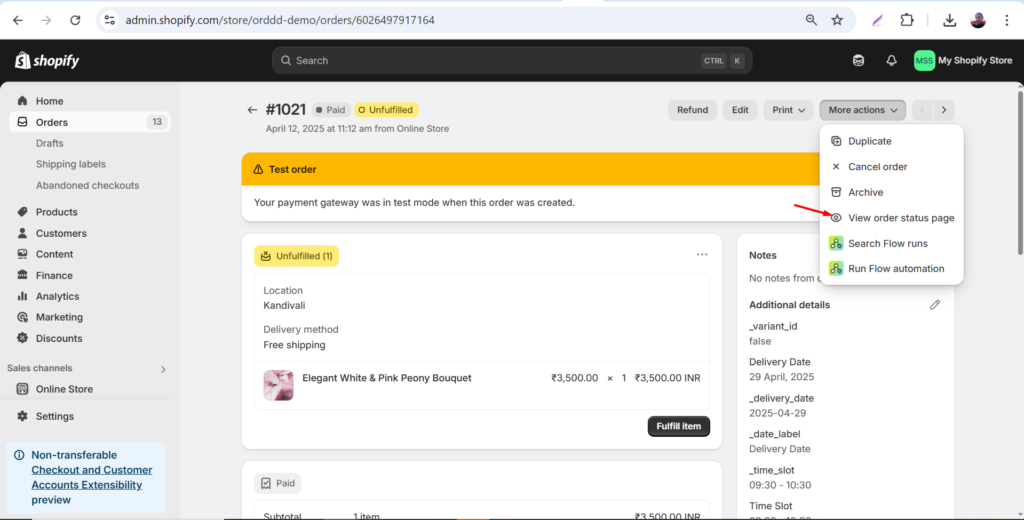
Task: Collapse the More actions dropdown
Action: [x=864, y=110]
